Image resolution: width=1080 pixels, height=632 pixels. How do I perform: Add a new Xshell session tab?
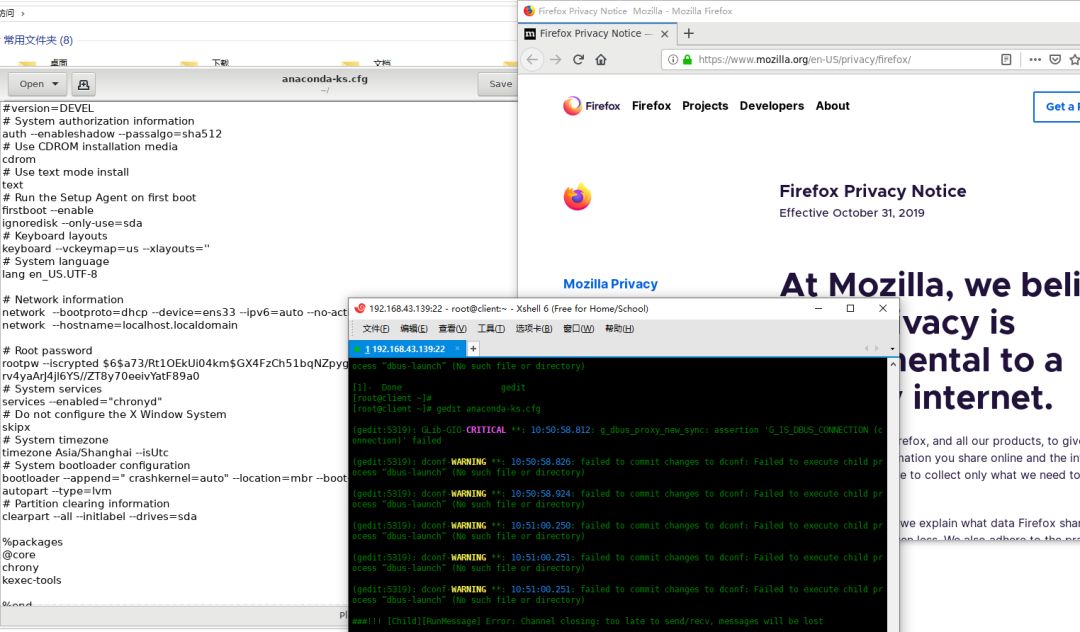[x=473, y=348]
